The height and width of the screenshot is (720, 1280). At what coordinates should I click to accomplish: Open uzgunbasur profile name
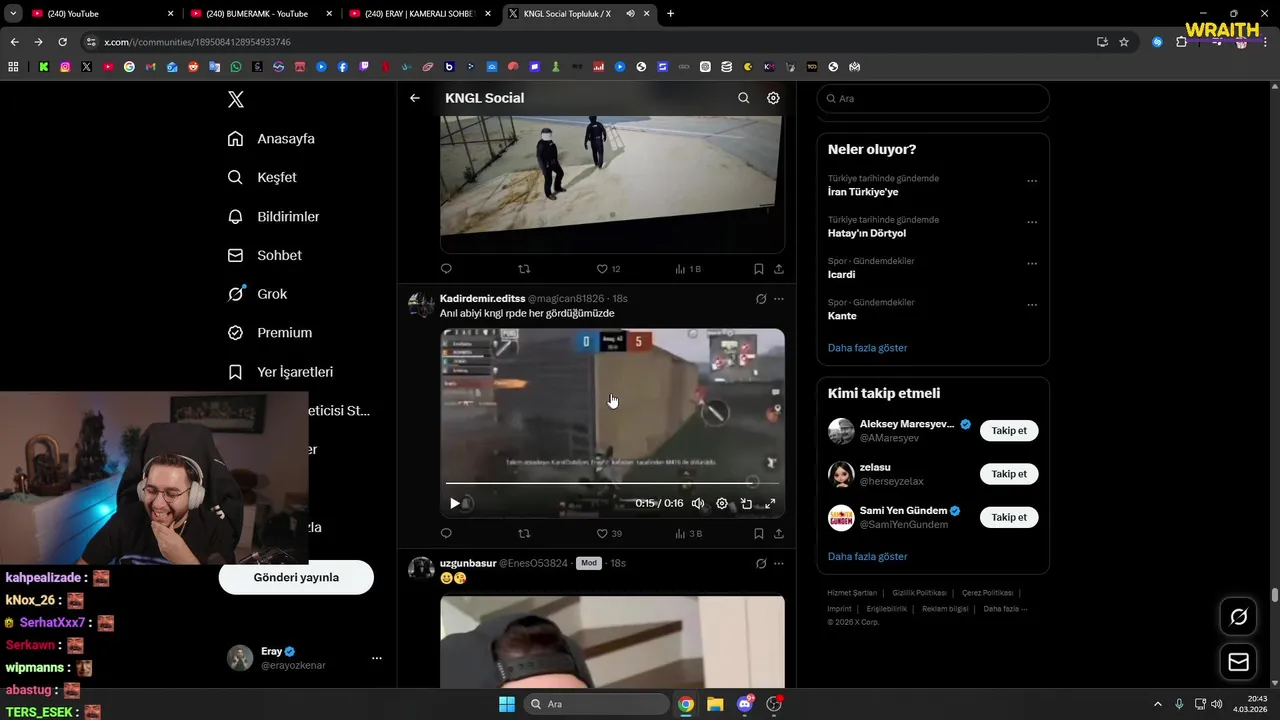[x=468, y=563]
